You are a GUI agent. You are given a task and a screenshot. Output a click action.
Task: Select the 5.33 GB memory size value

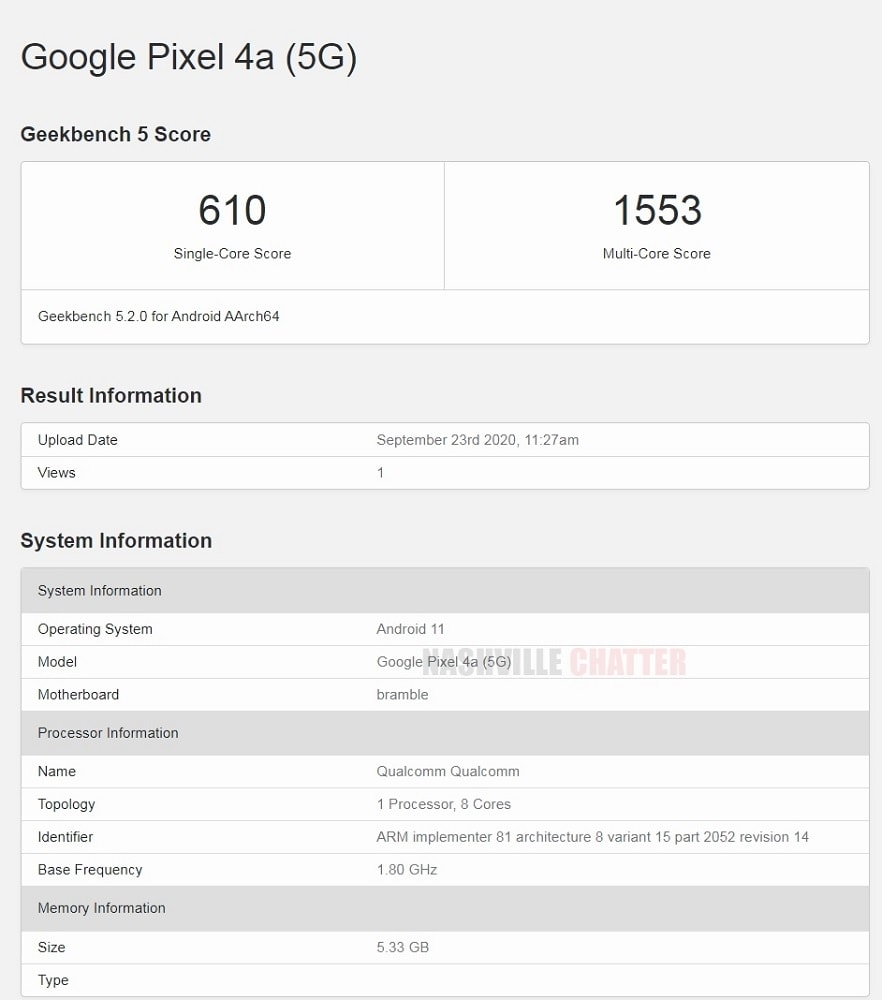click(402, 948)
